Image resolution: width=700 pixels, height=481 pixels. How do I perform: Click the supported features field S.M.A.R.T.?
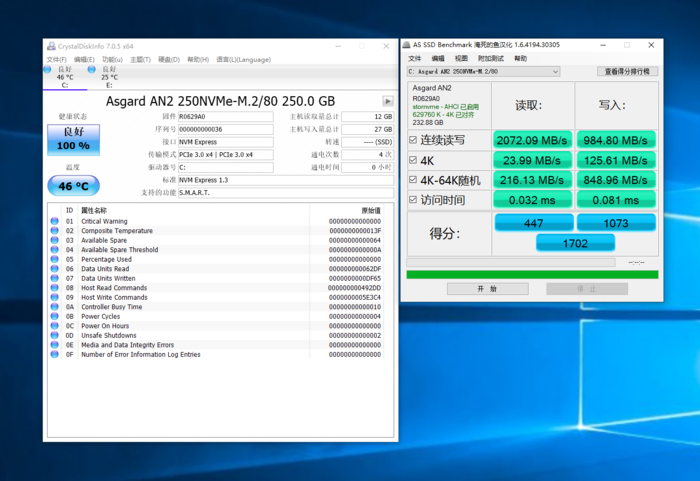coord(286,192)
